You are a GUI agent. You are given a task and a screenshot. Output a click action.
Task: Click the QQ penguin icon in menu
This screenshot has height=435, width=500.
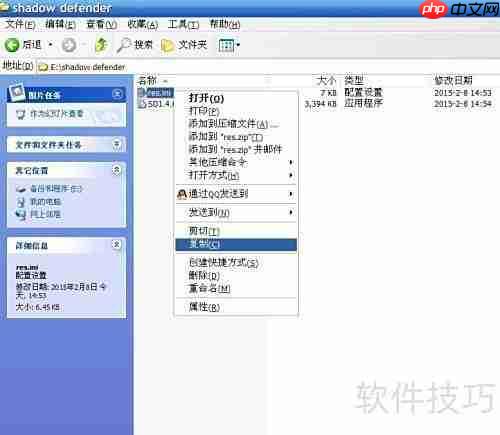coord(182,194)
